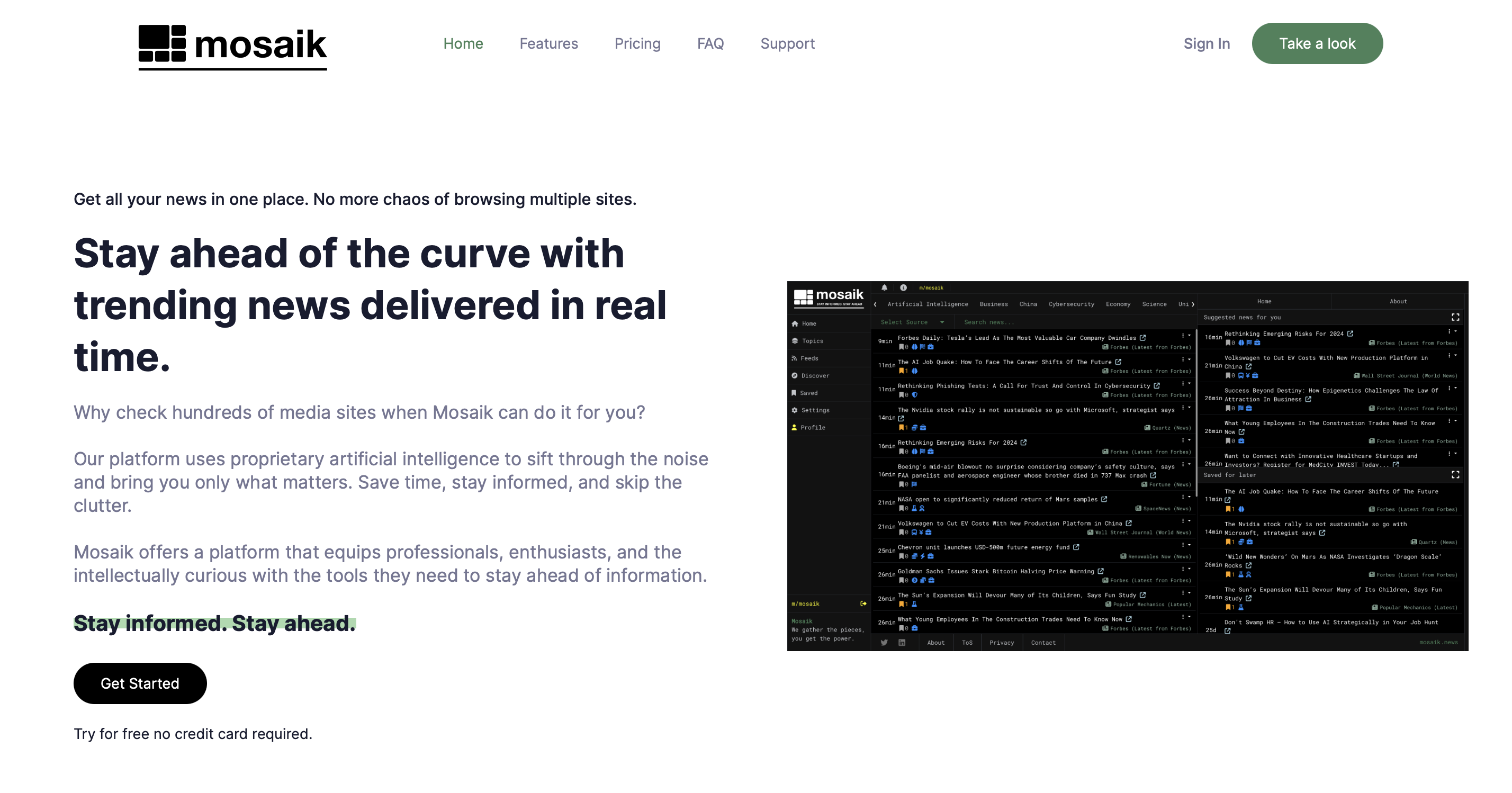Click the Feeds RSS icon in sidebar
Viewport: 1512px width, 793px height.
click(x=795, y=358)
